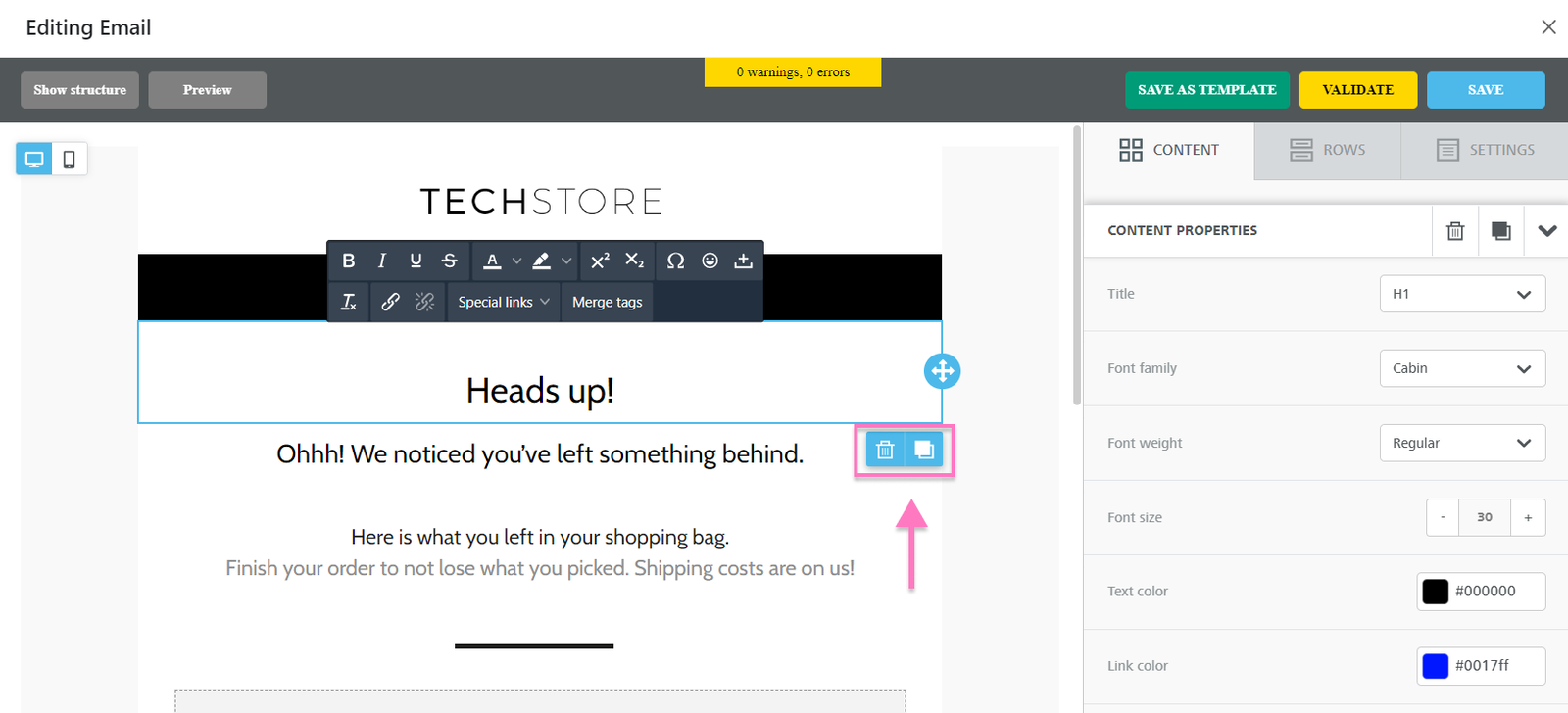1568x713 pixels.
Task: Apply strikethrough formatting
Action: point(449,261)
